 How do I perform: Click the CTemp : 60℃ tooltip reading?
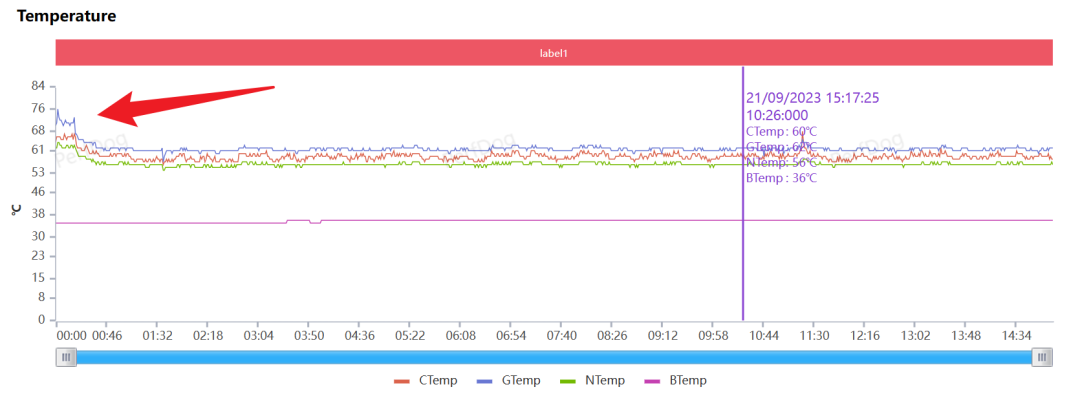[x=782, y=131]
